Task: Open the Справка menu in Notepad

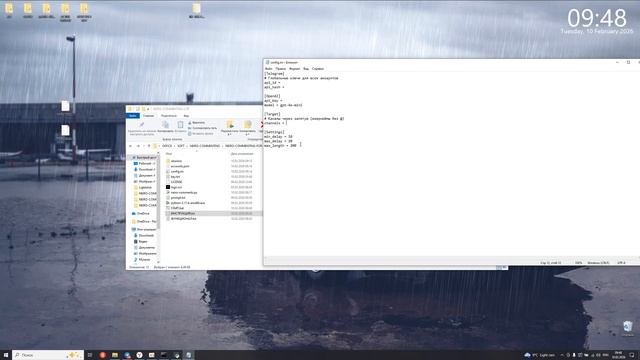Action: (x=318, y=69)
